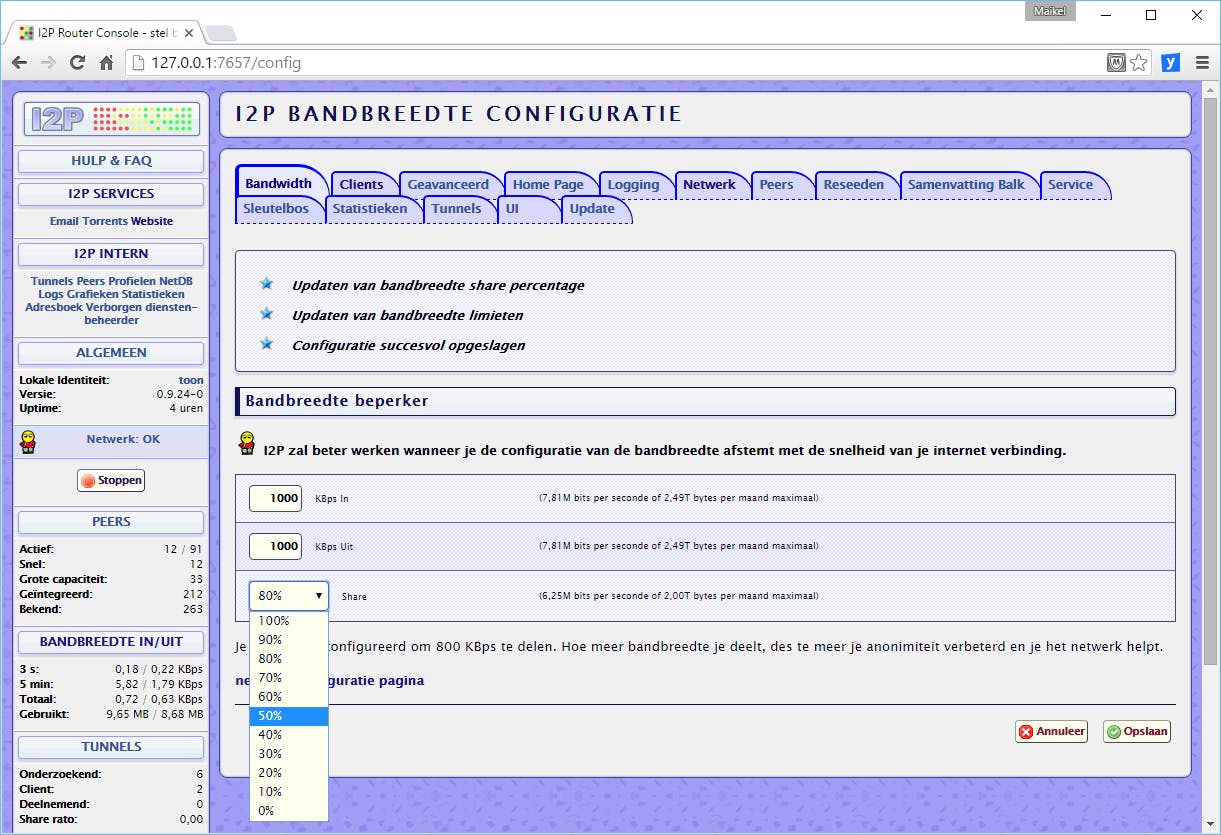Click the red X icon on Annuleer
The width and height of the screenshot is (1221, 835).
pyautogui.click(x=1024, y=731)
